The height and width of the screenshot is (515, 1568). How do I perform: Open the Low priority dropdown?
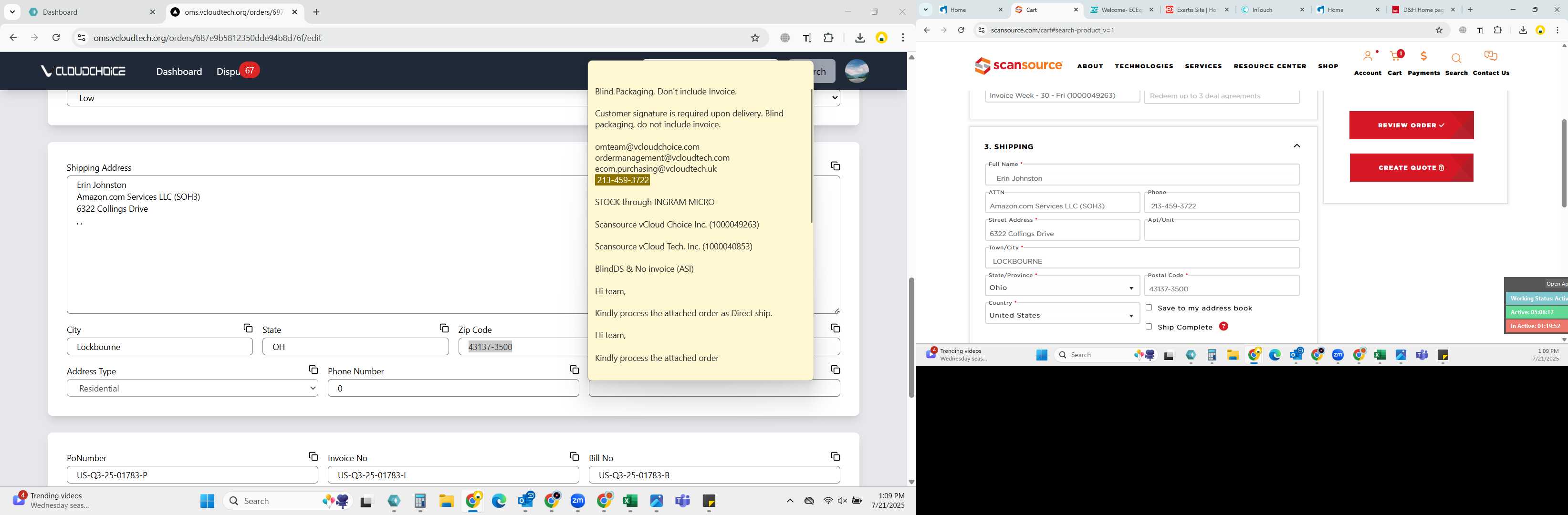(453, 98)
